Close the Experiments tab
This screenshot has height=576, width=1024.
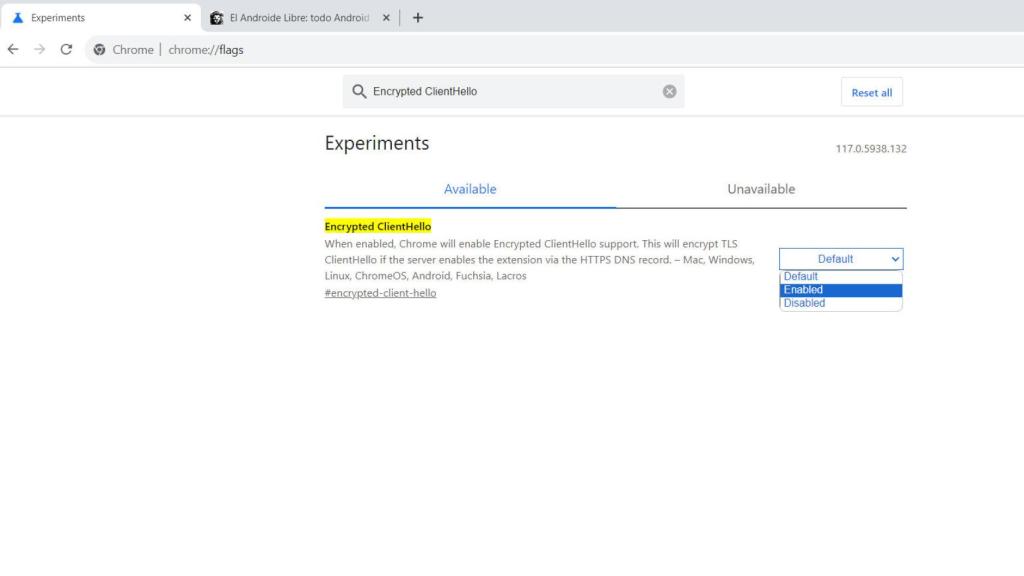coord(187,18)
